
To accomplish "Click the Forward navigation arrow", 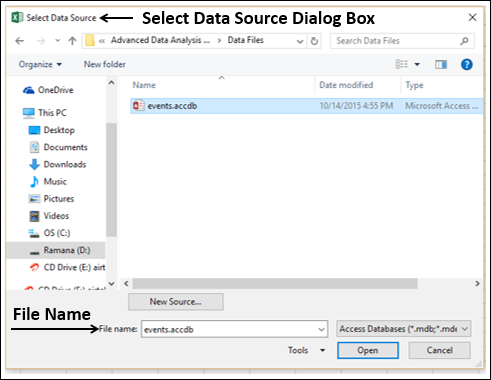I will 41,41.
